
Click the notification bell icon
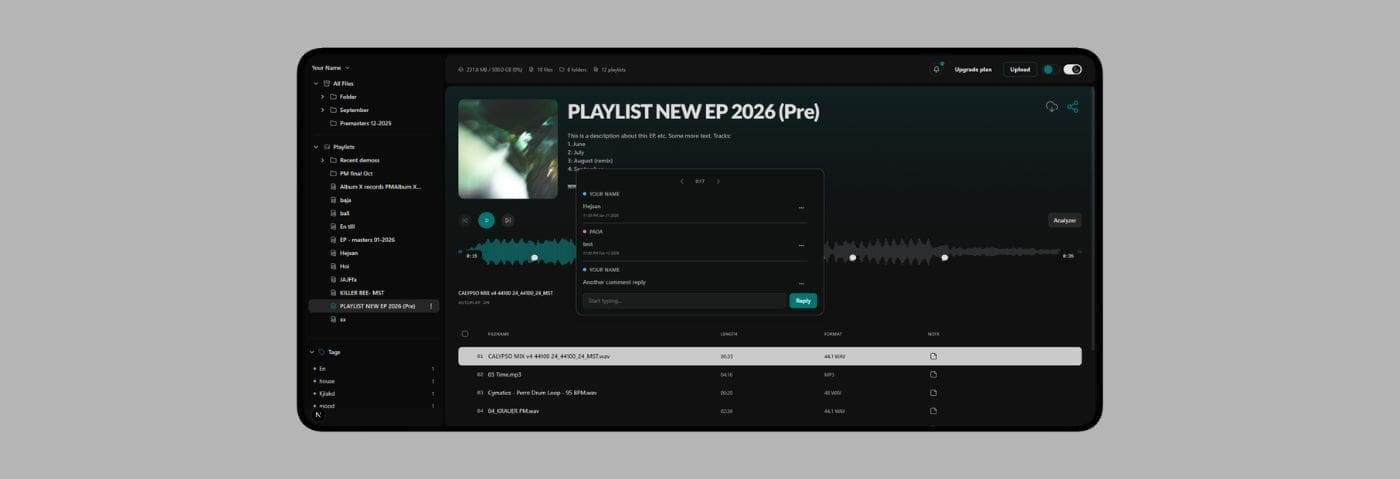pyautogui.click(x=936, y=70)
